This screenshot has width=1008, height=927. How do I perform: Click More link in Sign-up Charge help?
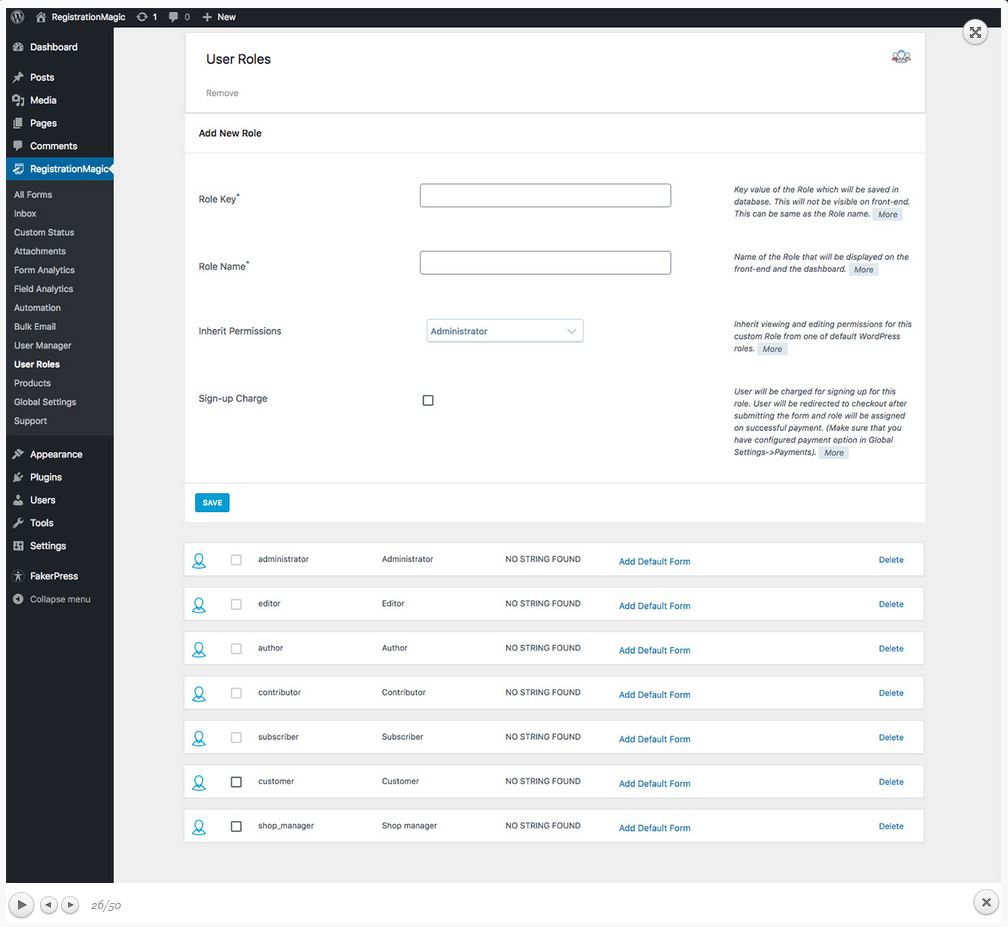pyautogui.click(x=834, y=453)
